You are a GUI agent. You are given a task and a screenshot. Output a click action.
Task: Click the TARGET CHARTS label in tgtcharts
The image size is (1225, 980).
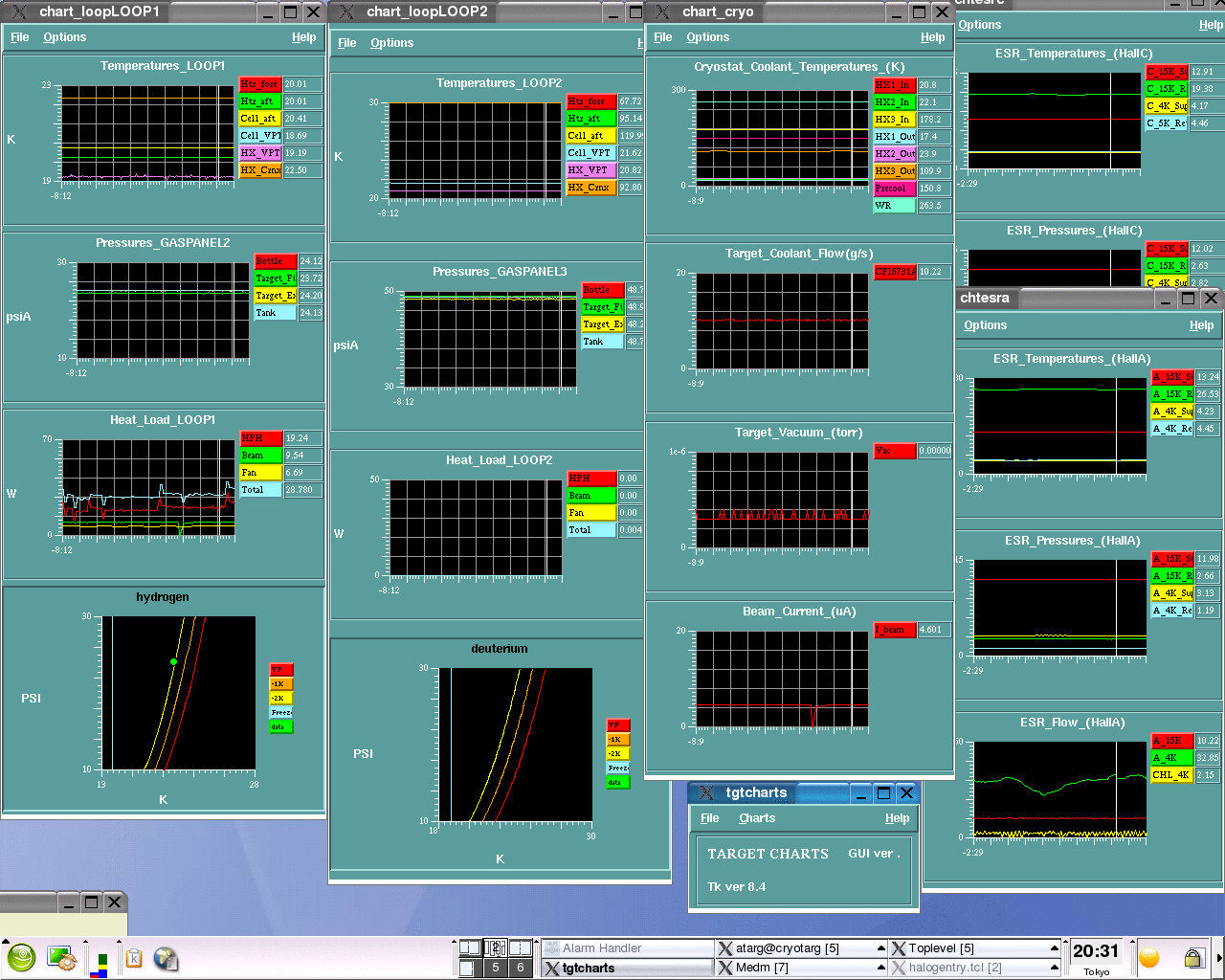coord(768,854)
